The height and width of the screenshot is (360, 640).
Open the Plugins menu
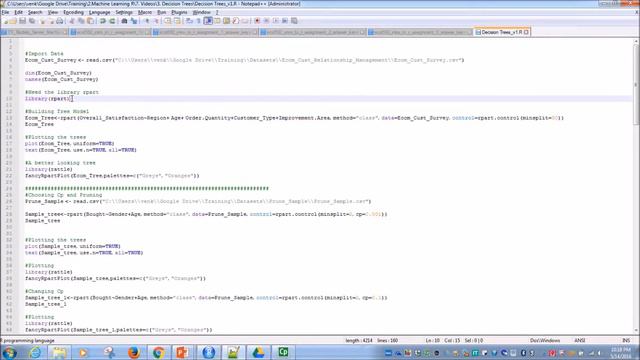179,12
